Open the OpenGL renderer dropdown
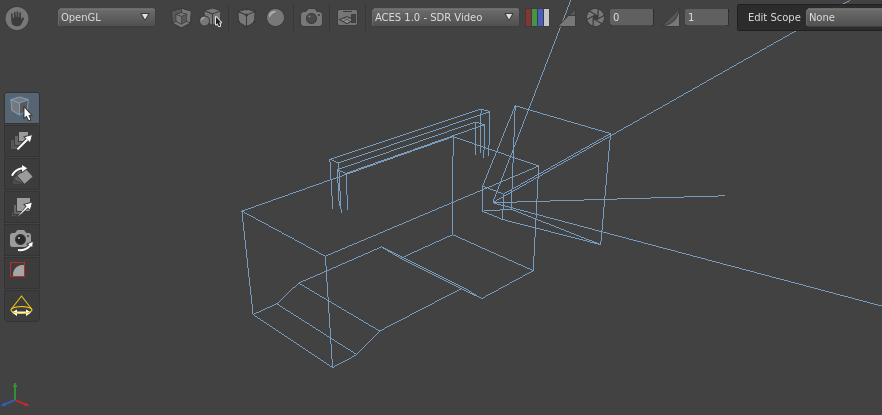882x415 pixels. (105, 17)
